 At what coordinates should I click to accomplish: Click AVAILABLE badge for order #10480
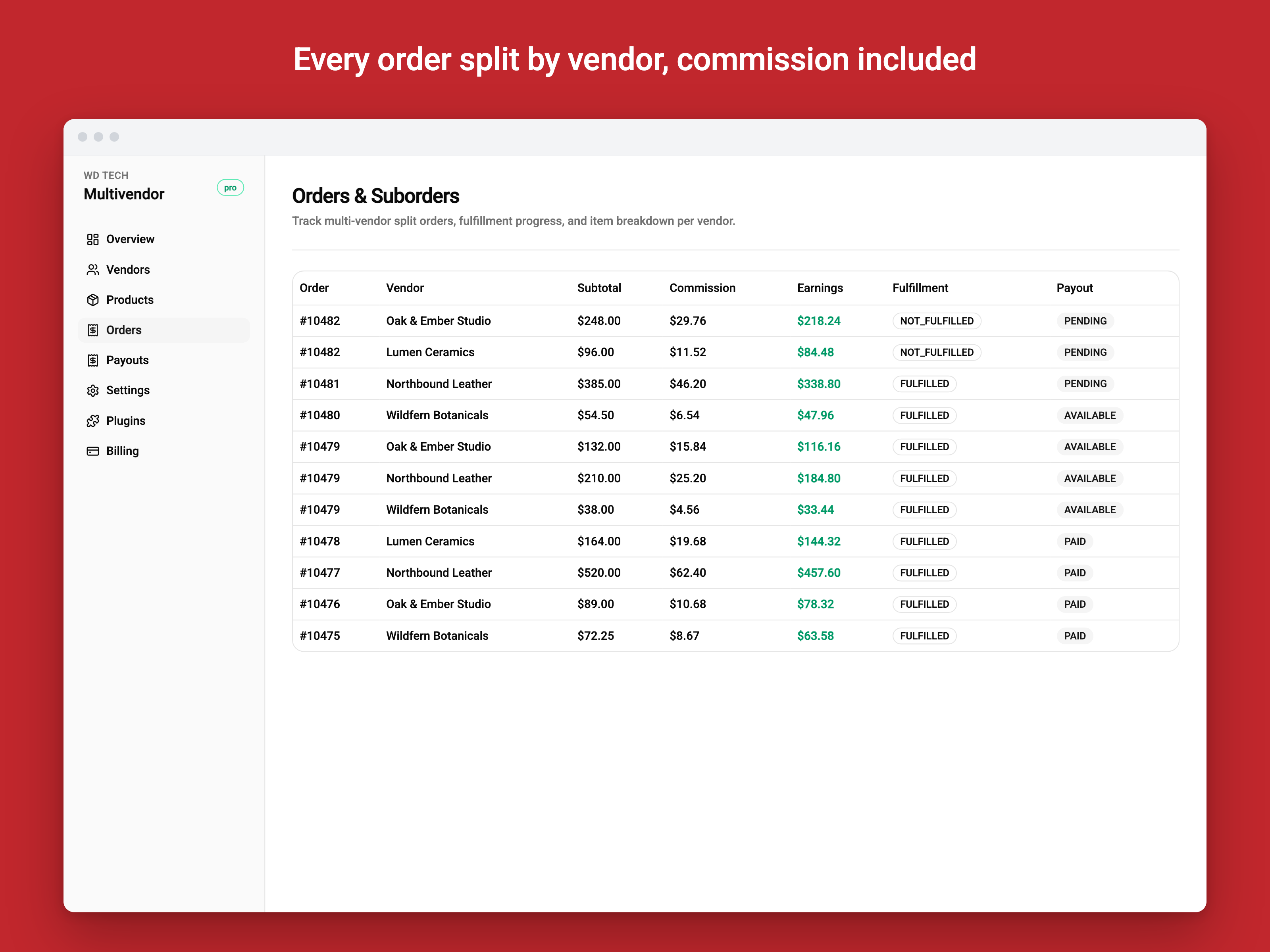[1090, 415]
